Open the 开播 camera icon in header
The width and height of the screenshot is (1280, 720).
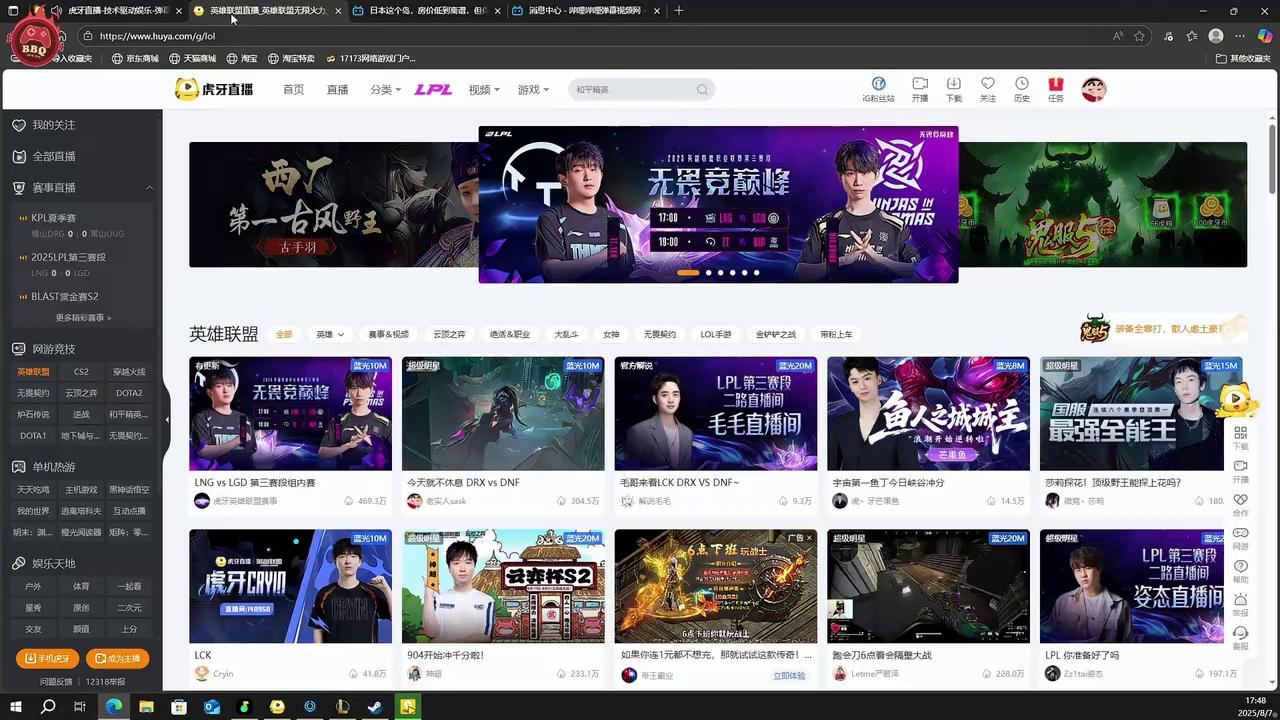coord(920,84)
